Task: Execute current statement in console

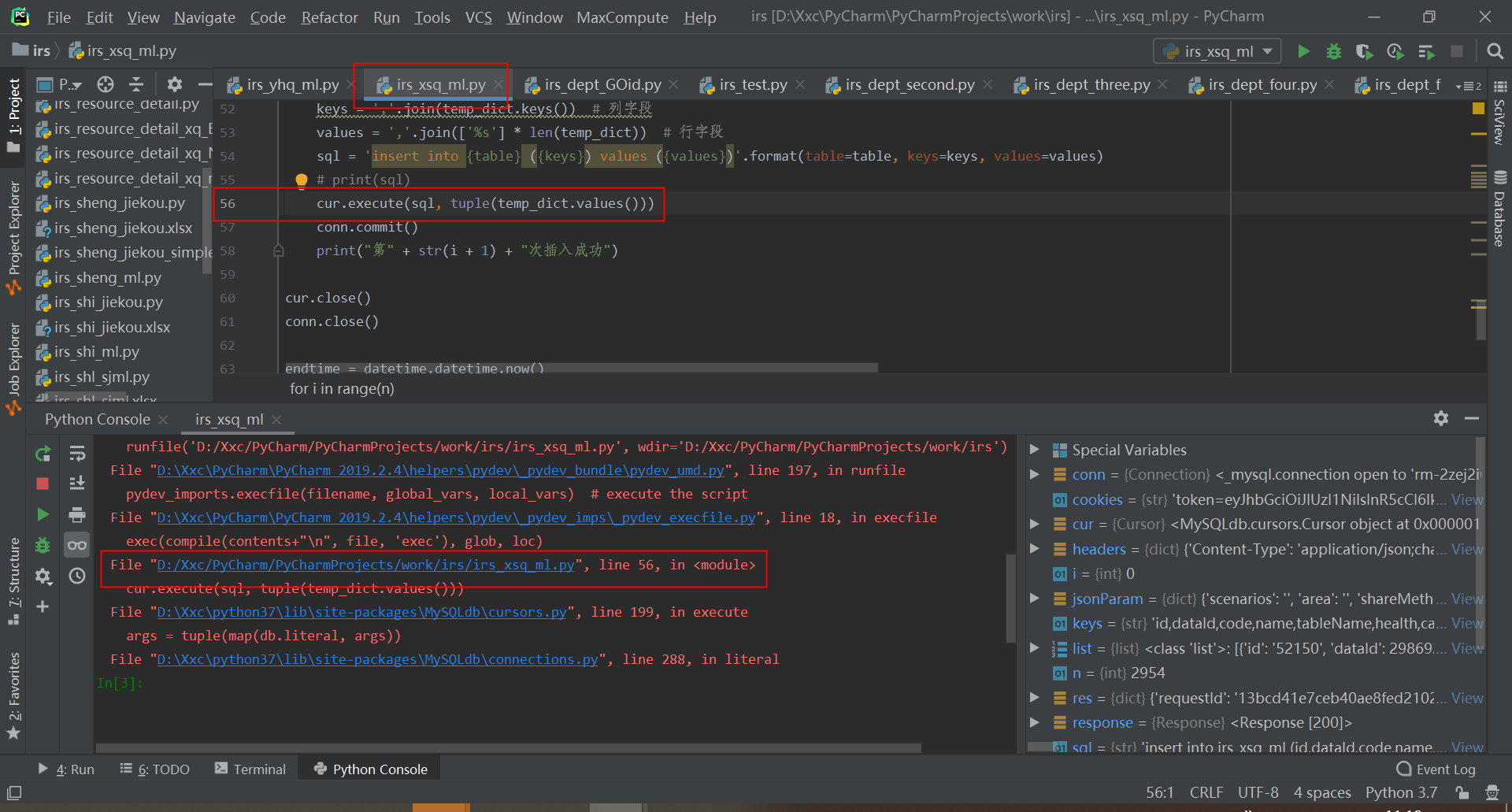Action: click(43, 514)
